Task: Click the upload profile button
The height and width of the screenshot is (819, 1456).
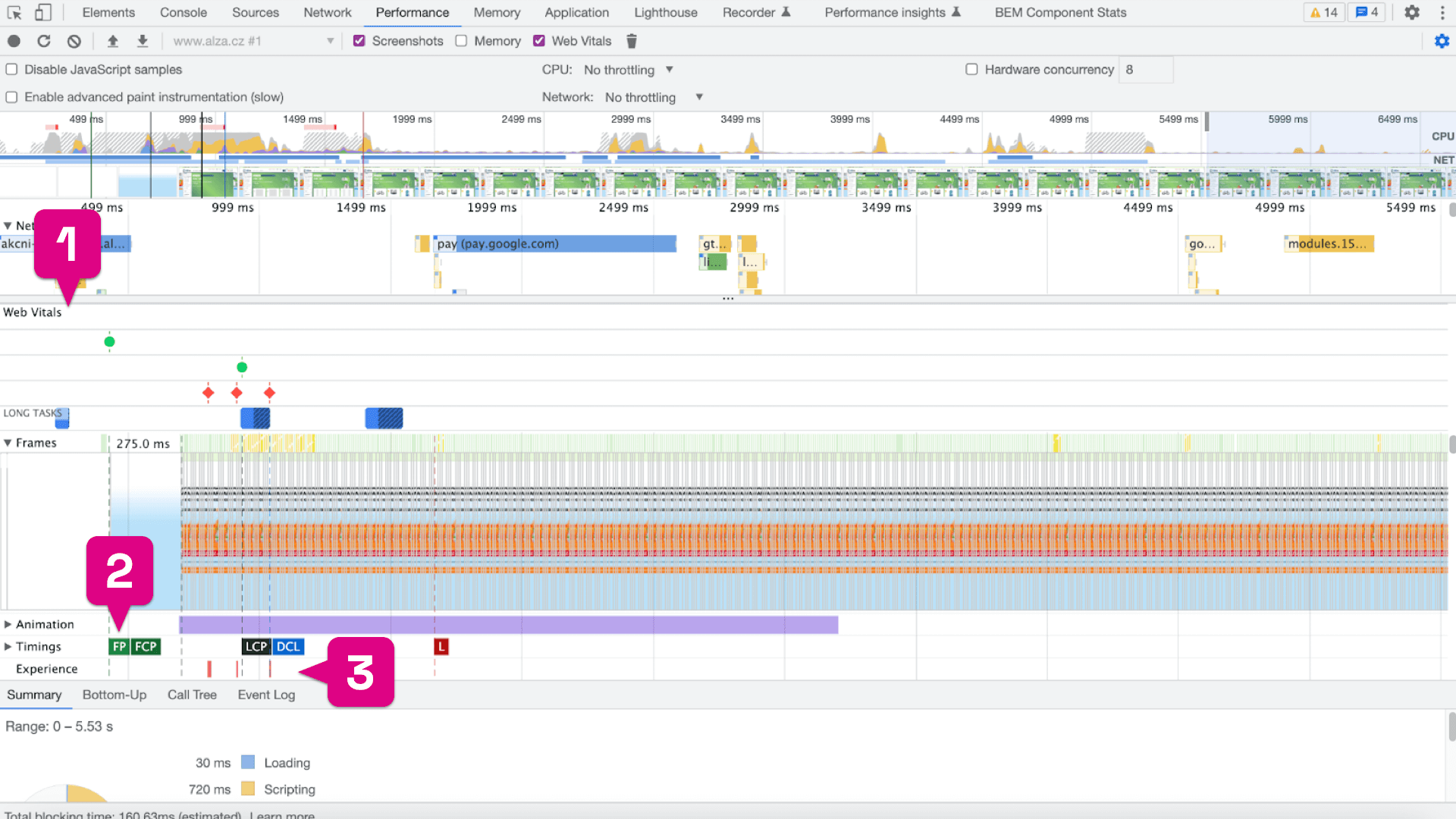Action: tap(111, 41)
